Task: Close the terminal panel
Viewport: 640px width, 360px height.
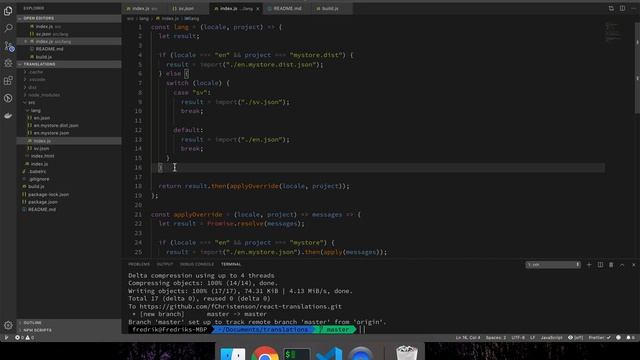Action: point(633,264)
